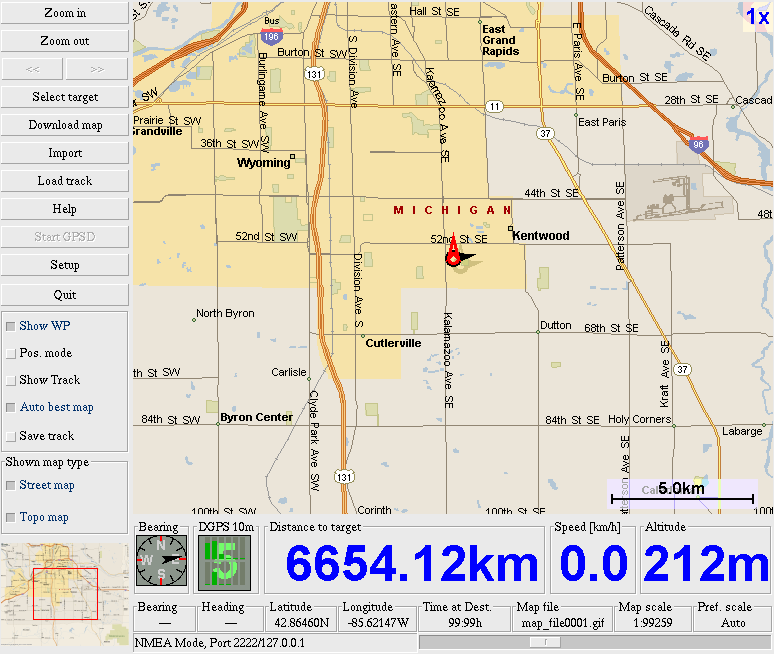Enable the Show Track checkbox

10,381
